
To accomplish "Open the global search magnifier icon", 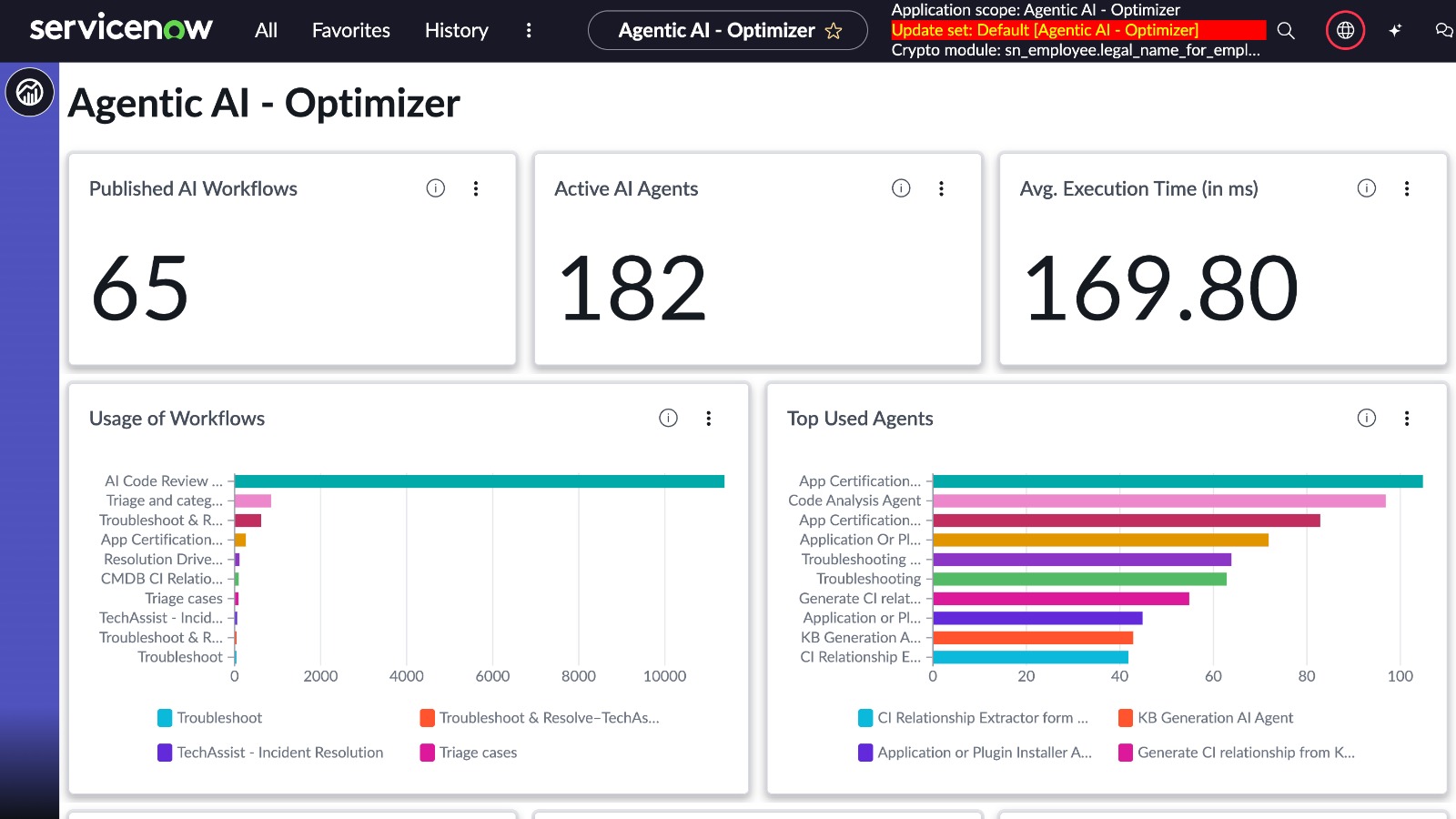I will pyautogui.click(x=1286, y=31).
